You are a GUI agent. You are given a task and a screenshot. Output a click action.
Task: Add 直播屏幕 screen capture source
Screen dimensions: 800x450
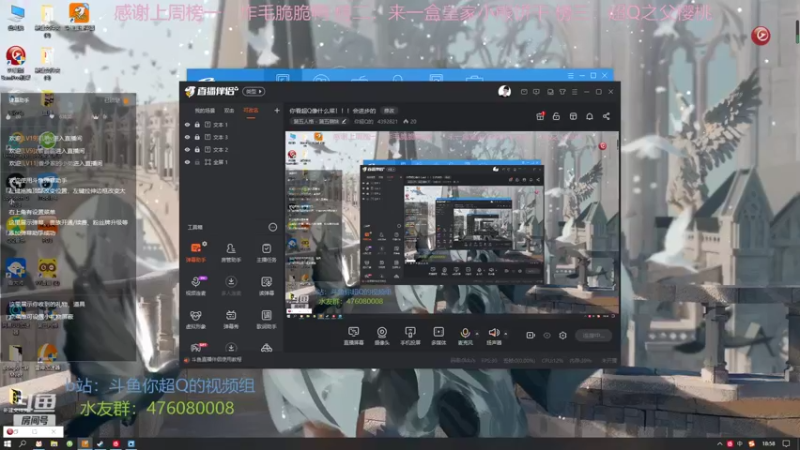point(354,336)
